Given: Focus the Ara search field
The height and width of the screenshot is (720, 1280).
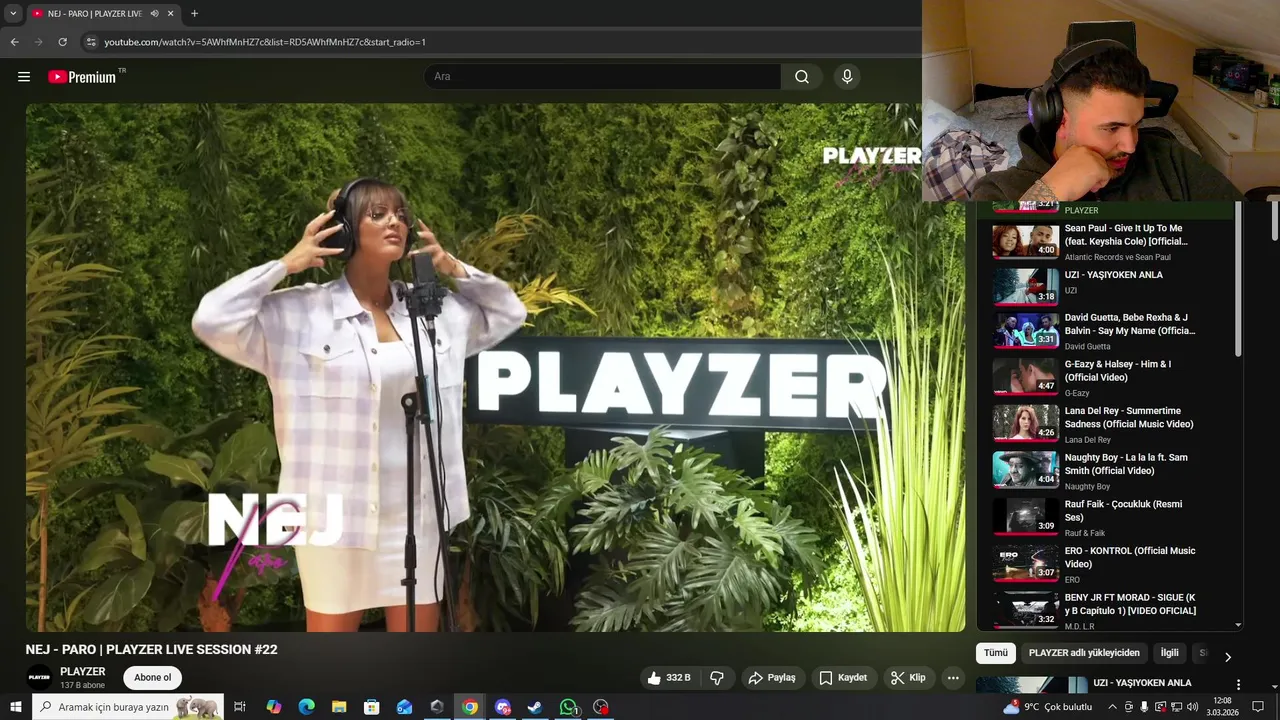Looking at the screenshot, I should point(603,77).
